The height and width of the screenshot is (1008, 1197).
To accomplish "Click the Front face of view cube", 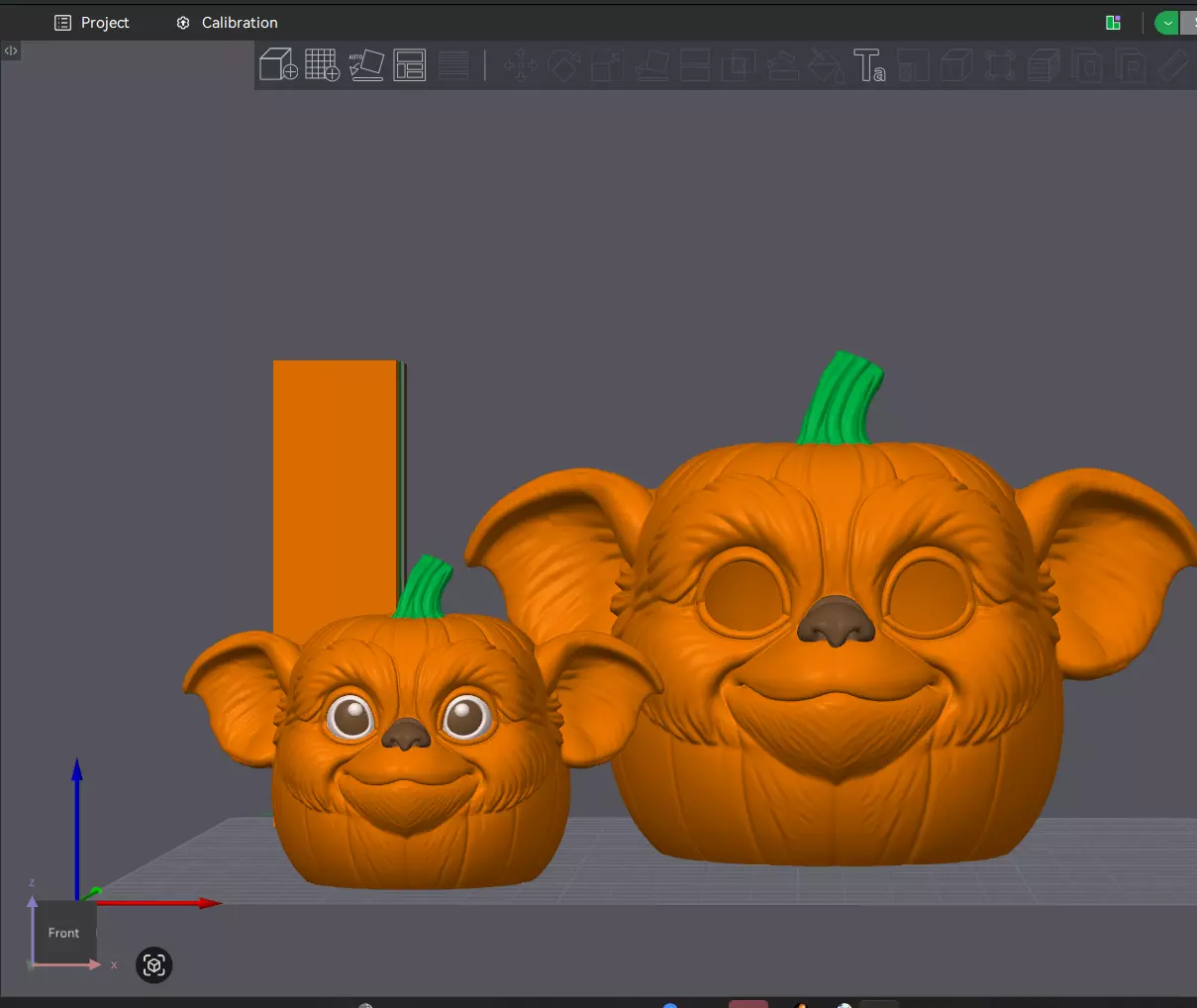I will tap(64, 933).
